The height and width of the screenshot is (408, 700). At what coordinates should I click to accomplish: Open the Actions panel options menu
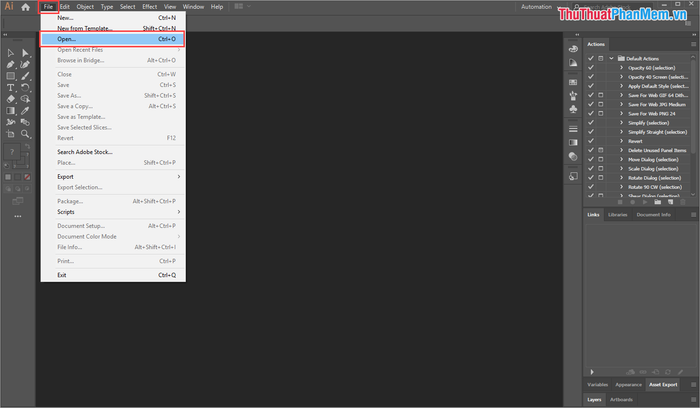693,44
